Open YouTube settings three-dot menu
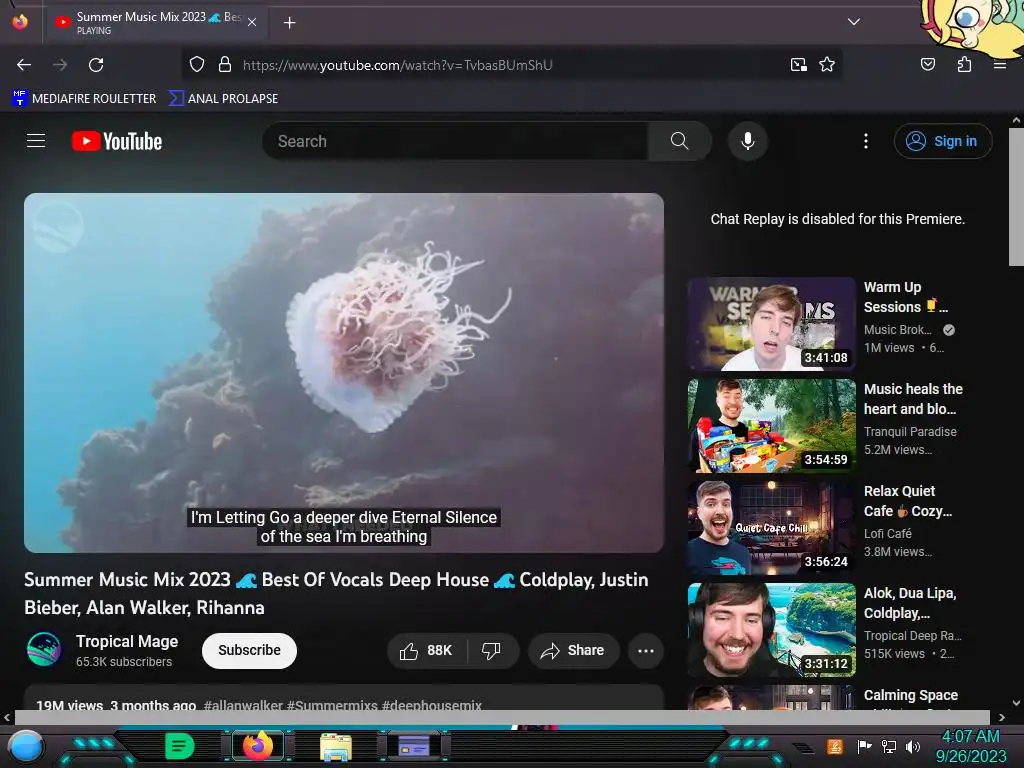This screenshot has width=1024, height=768. coord(866,141)
